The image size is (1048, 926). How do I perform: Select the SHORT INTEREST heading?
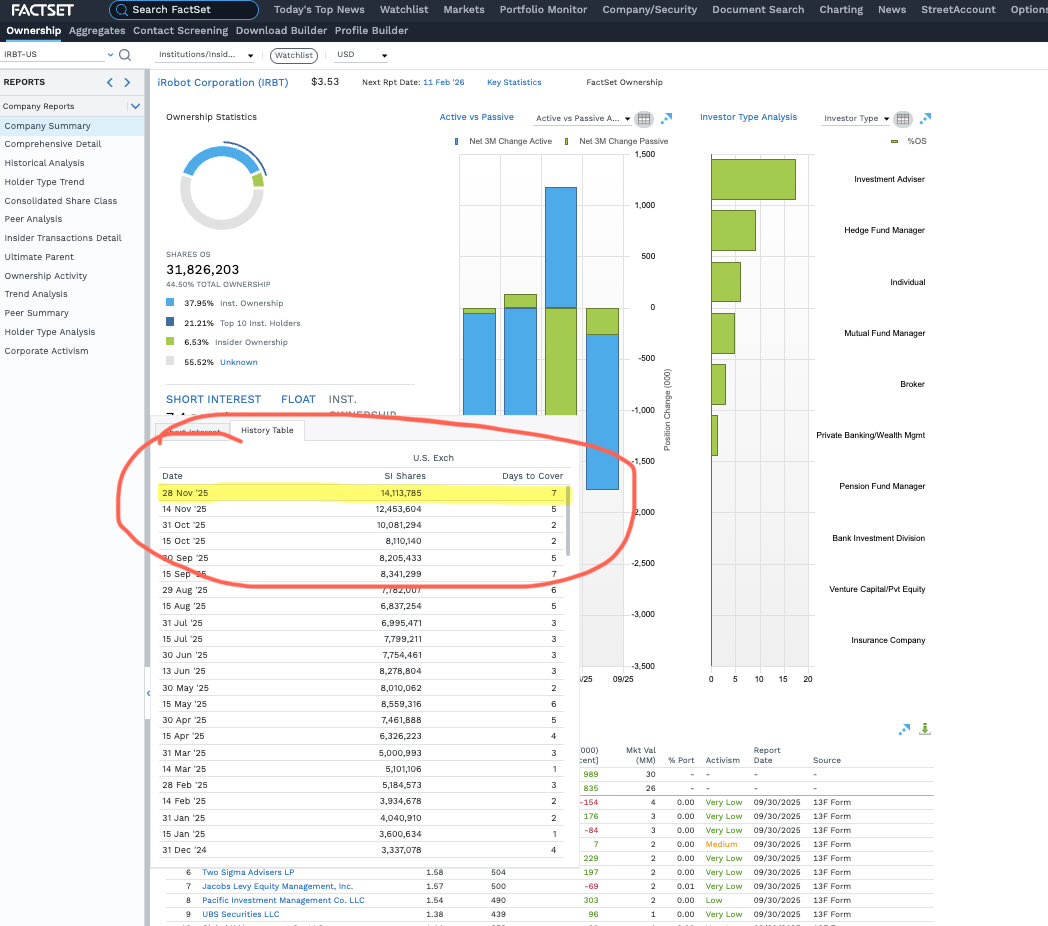tap(213, 399)
